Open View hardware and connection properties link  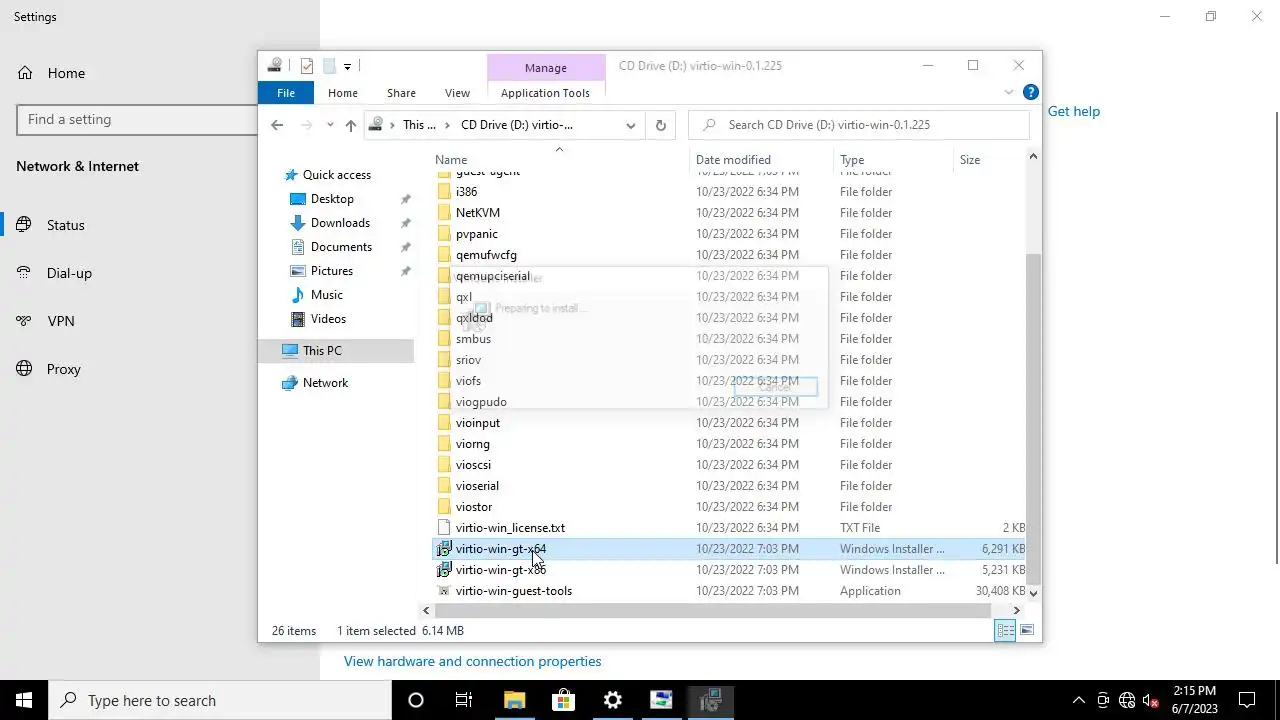472,661
